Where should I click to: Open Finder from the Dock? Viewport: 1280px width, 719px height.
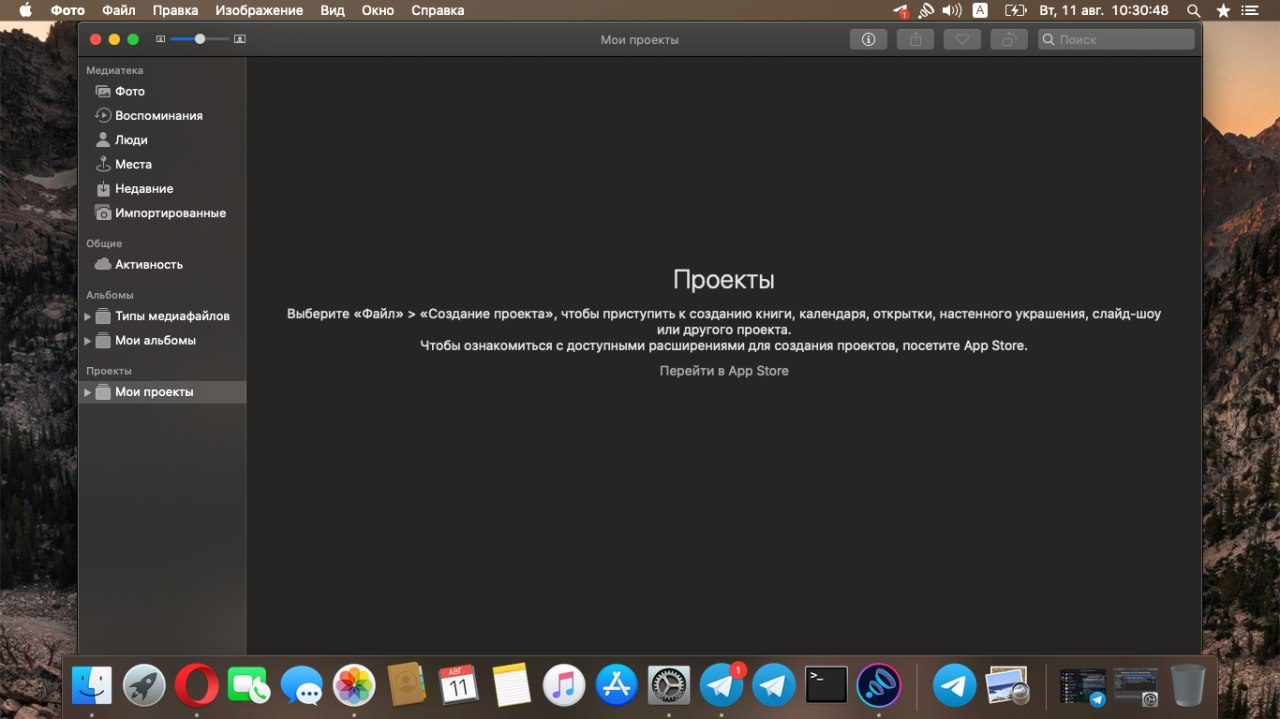[x=92, y=686]
